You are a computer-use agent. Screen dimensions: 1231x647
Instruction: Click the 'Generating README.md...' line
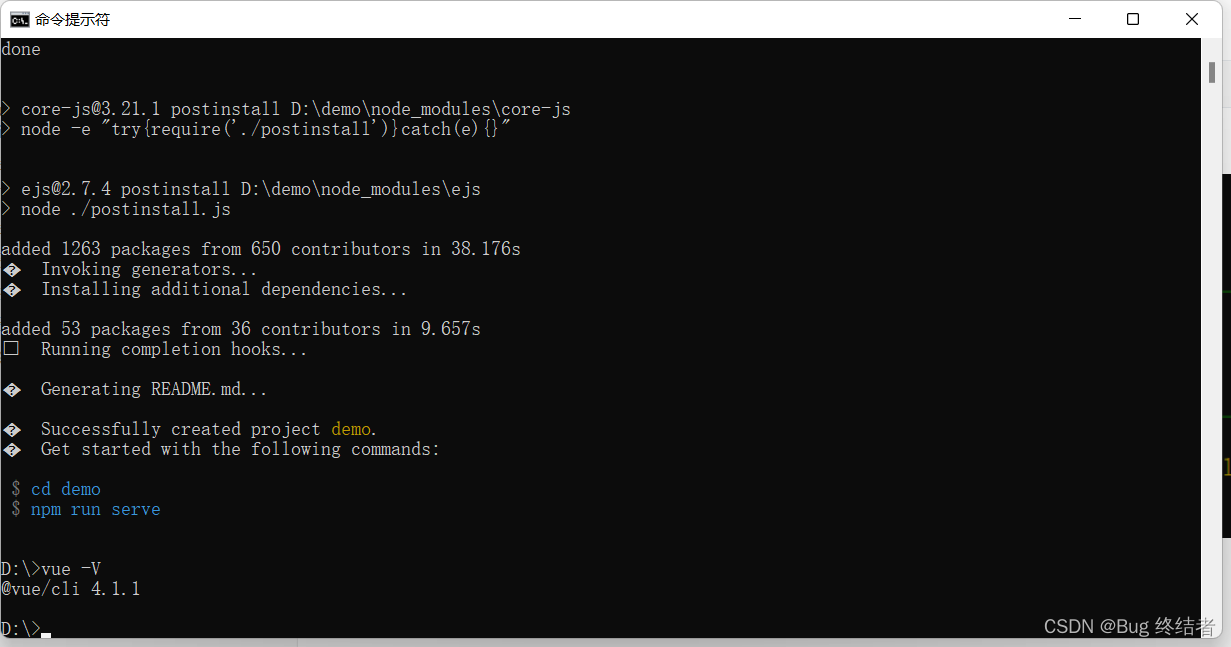[x=154, y=389]
